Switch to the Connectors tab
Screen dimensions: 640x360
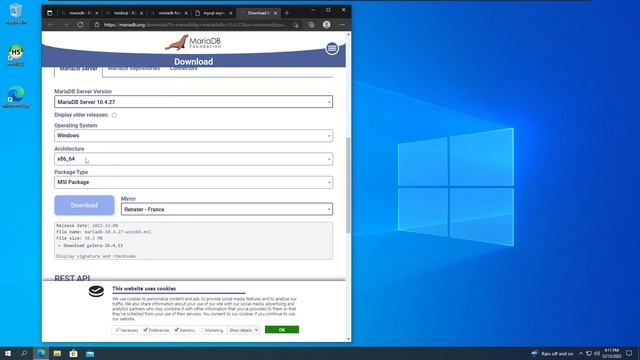click(x=183, y=69)
